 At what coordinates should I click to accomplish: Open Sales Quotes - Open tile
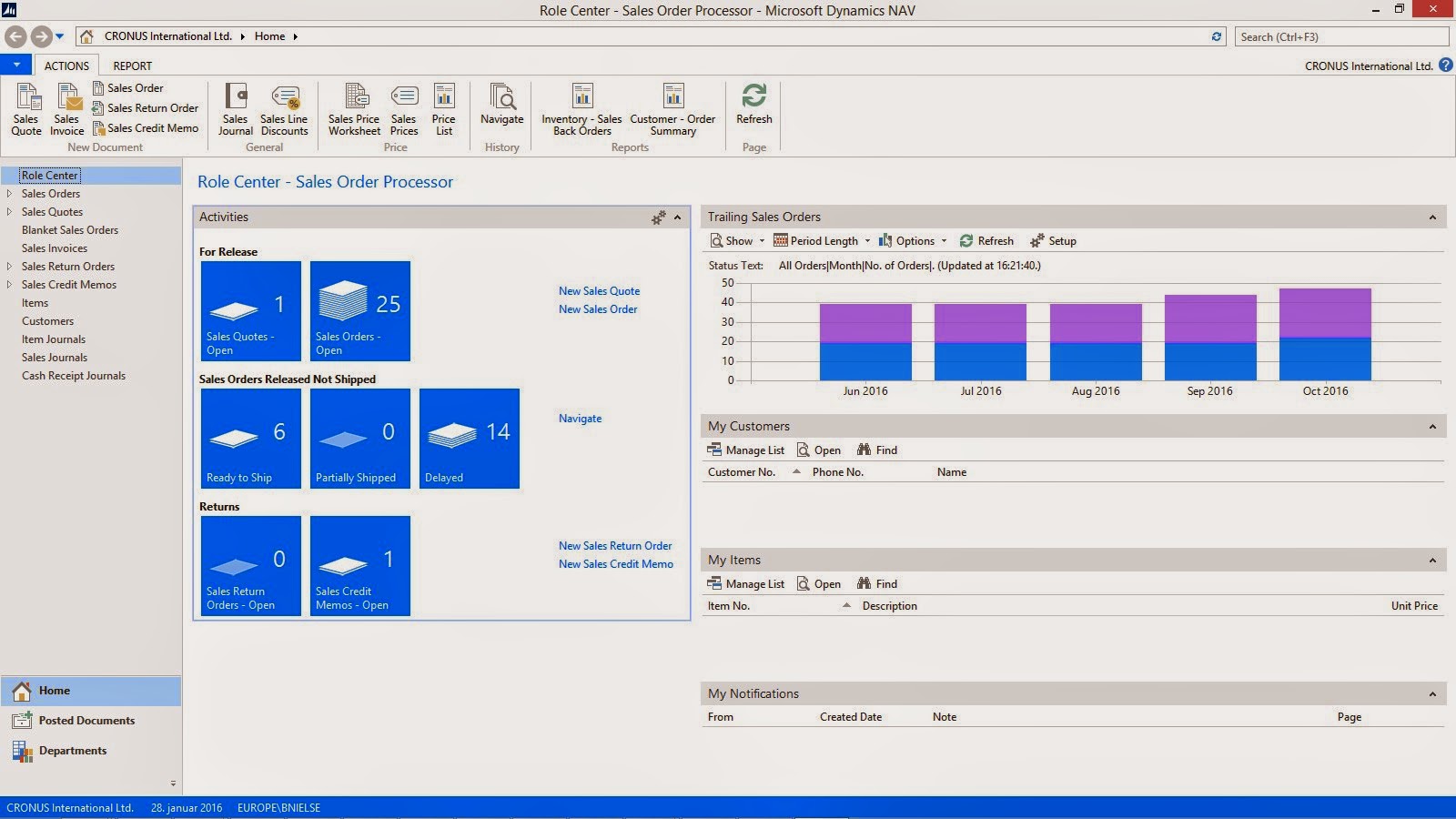click(x=251, y=311)
